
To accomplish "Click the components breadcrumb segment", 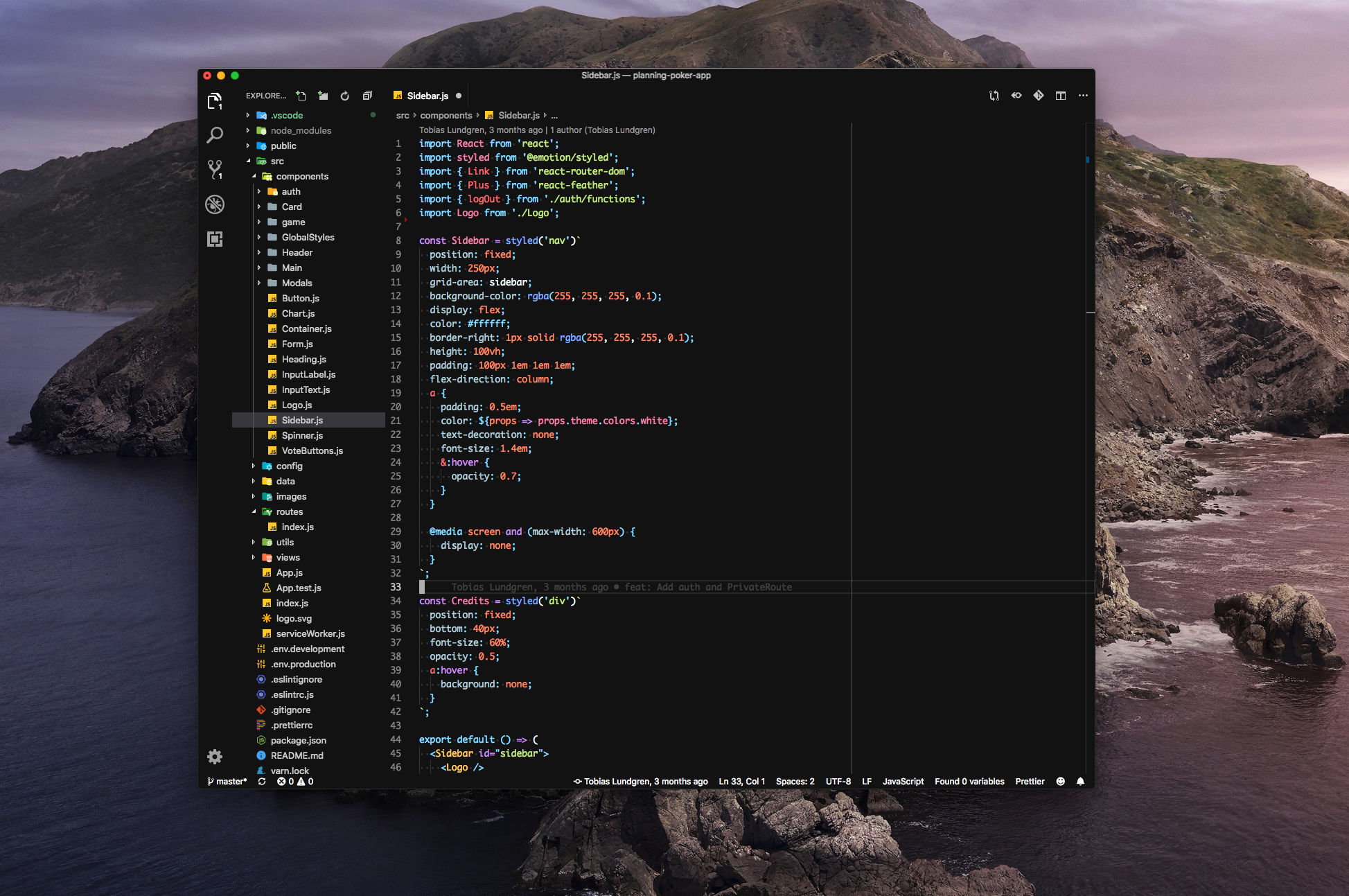I will coord(446,115).
